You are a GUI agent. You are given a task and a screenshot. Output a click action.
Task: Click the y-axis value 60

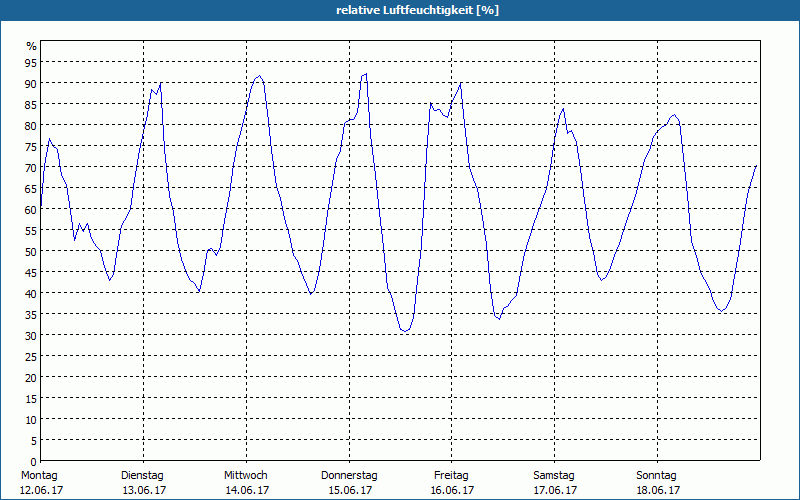click(31, 210)
